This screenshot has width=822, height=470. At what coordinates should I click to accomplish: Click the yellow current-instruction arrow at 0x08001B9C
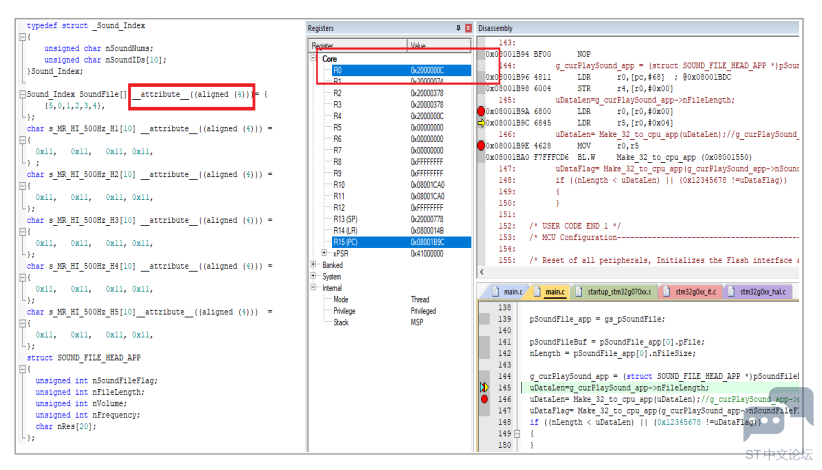(x=481, y=123)
